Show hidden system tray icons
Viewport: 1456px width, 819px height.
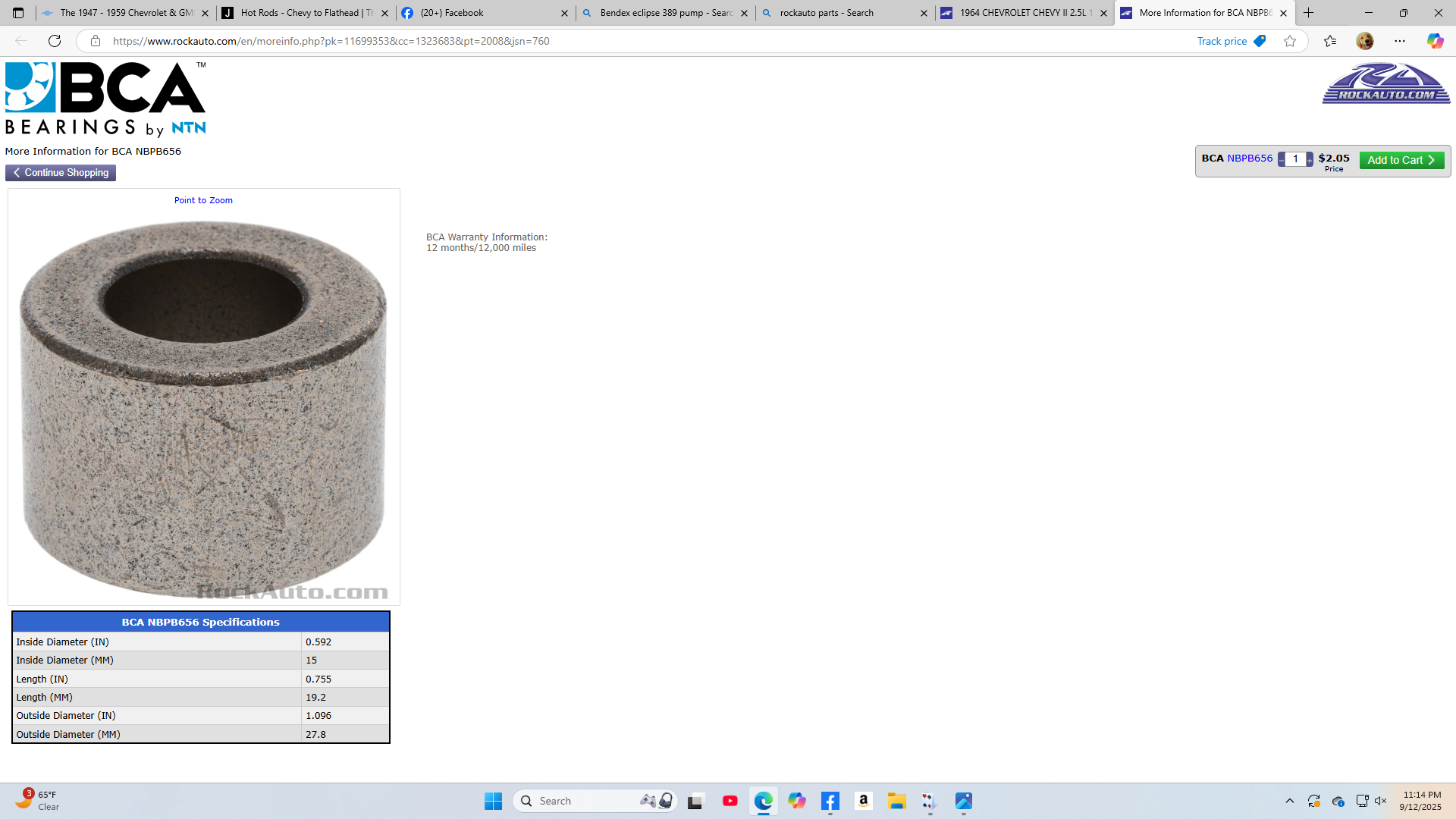[1289, 801]
